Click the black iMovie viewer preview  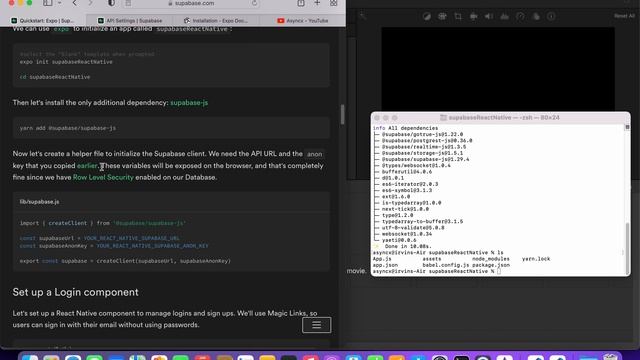pyautogui.click(x=498, y=69)
